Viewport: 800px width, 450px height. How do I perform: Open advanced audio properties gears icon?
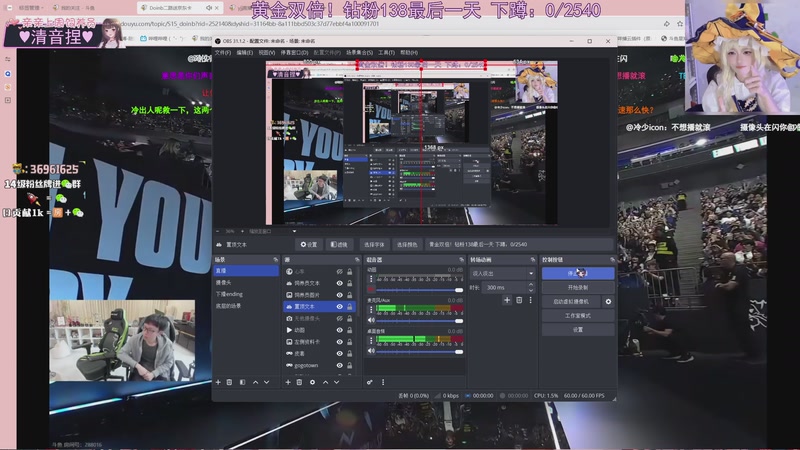pos(369,382)
